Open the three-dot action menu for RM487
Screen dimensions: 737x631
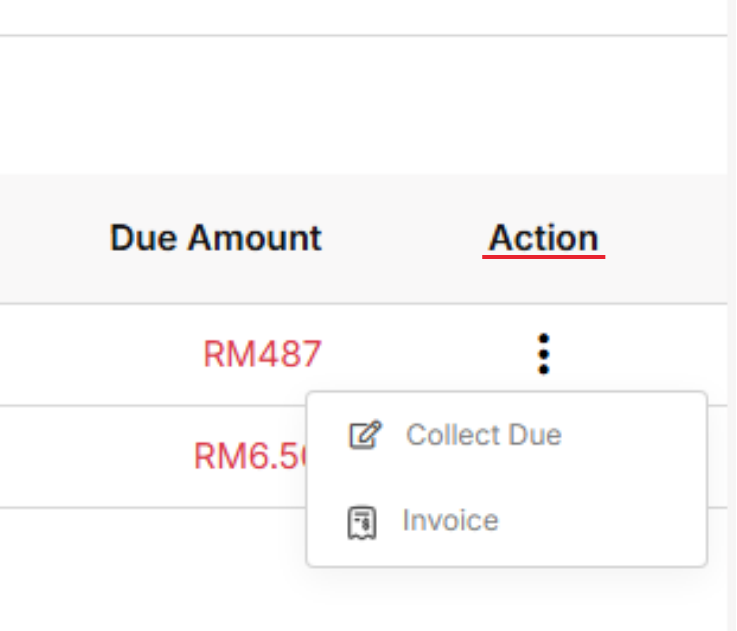543,354
